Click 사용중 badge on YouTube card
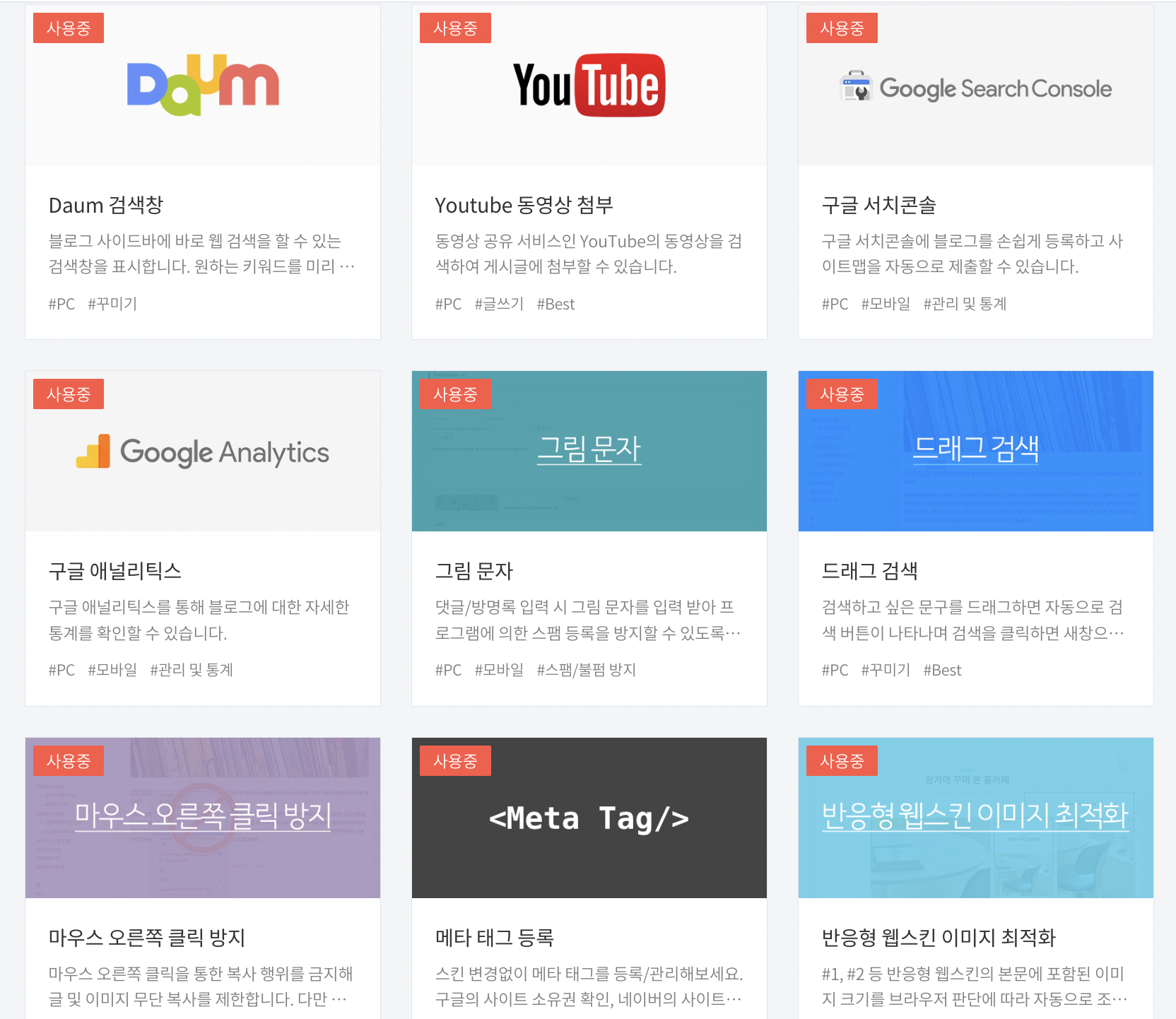Viewport: 1176px width, 1019px height. 455,28
